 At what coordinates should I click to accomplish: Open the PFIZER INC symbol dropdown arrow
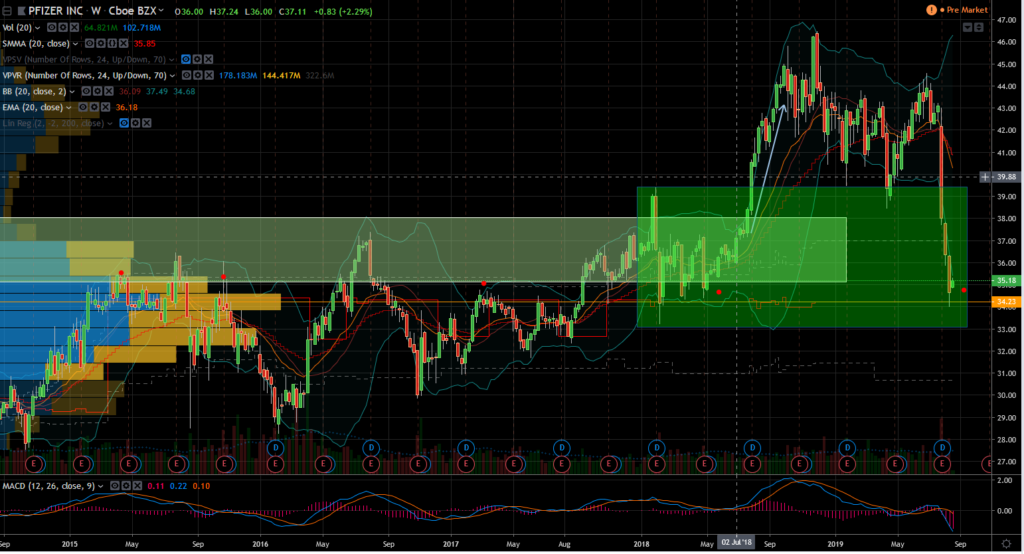(161, 10)
